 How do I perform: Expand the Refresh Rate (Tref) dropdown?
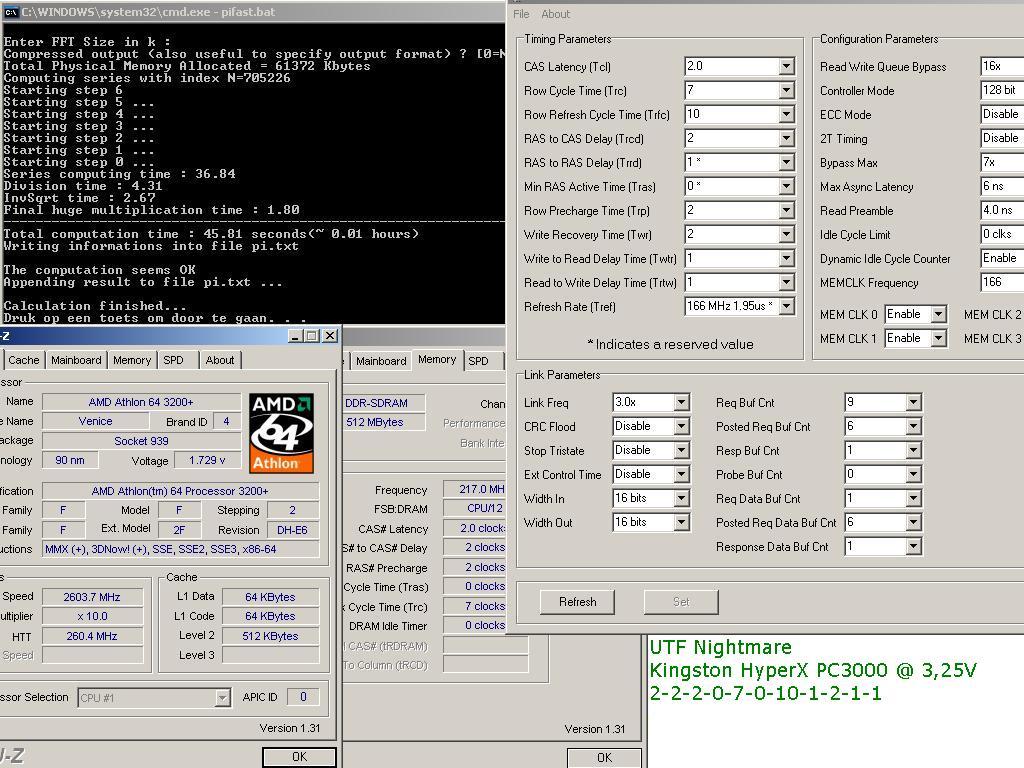point(786,307)
